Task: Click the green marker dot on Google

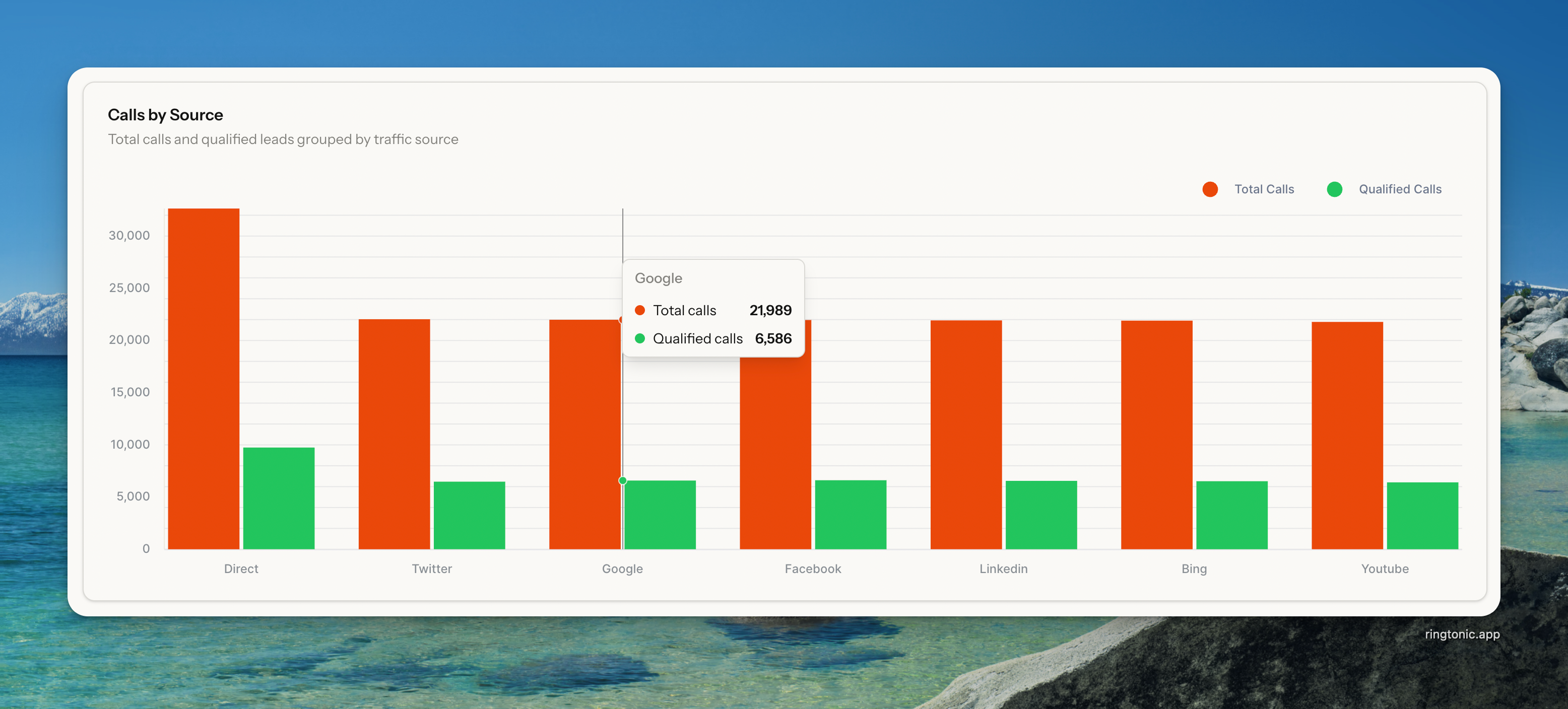Action: pos(622,480)
